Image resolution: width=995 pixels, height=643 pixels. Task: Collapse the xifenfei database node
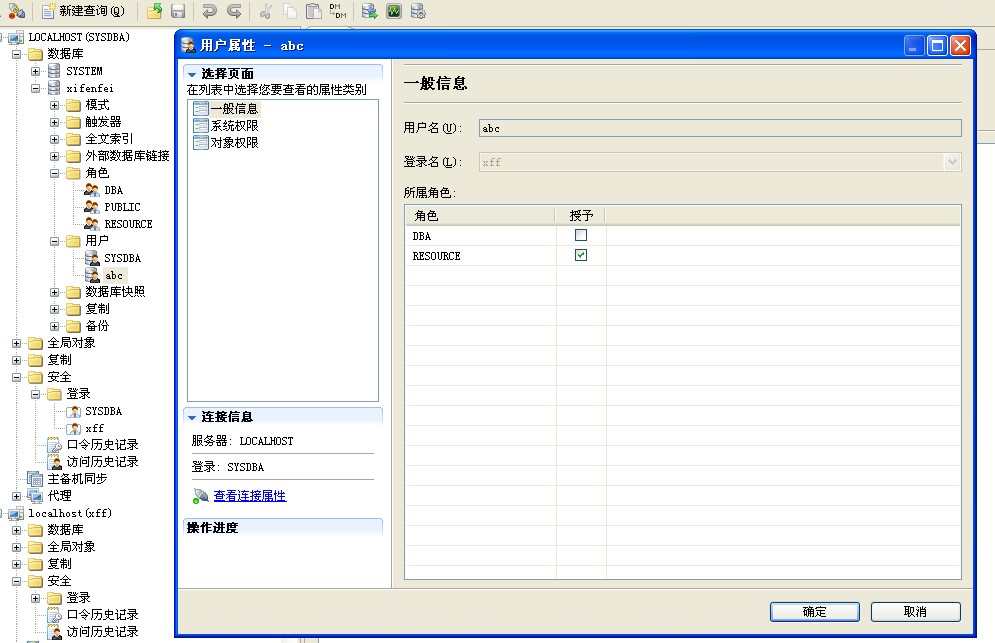click(36, 88)
